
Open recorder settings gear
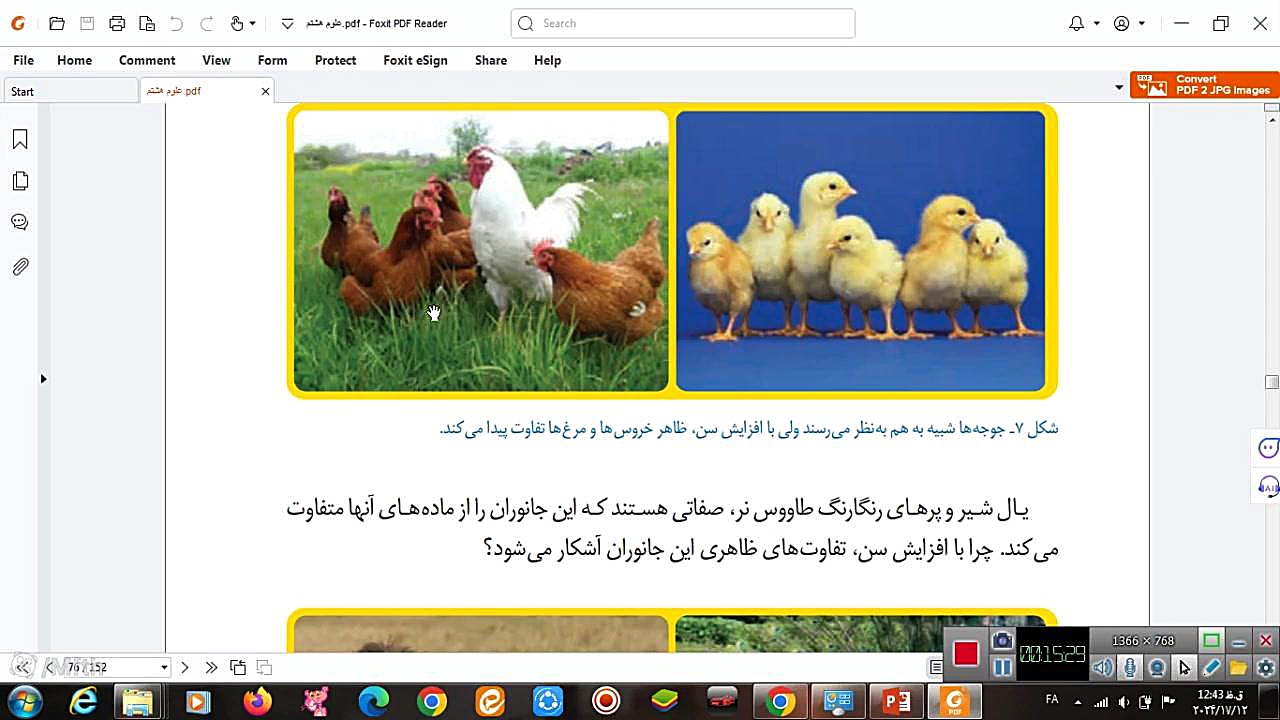click(x=1265, y=668)
